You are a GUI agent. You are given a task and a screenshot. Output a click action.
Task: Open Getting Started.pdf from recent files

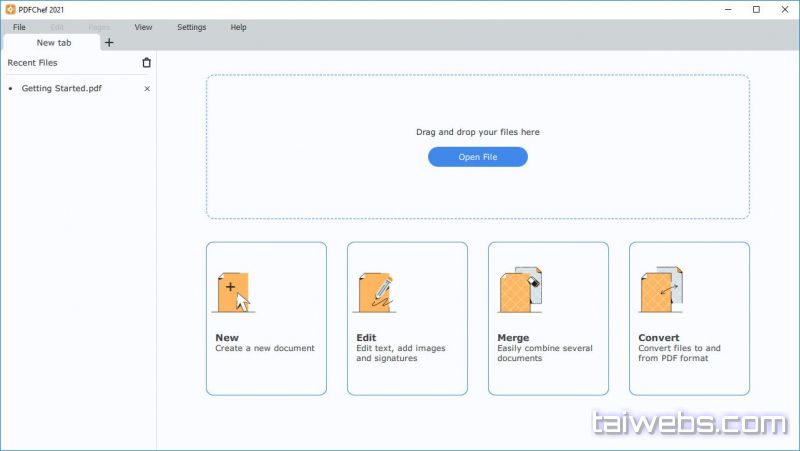pos(61,89)
